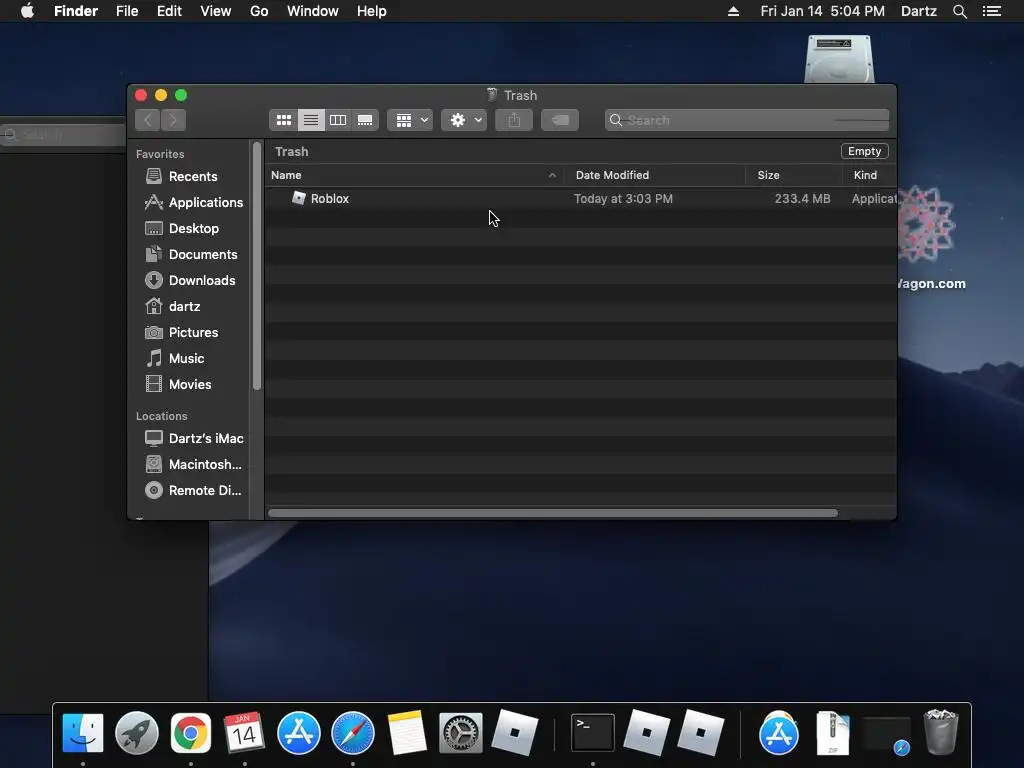Open Documents in the sidebar

tap(202, 255)
